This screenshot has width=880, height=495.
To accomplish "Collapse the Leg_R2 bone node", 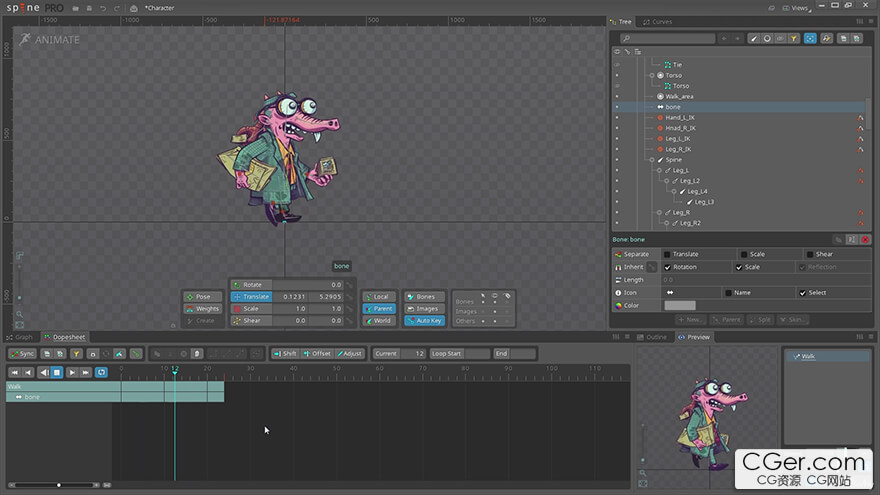I will tap(667, 223).
